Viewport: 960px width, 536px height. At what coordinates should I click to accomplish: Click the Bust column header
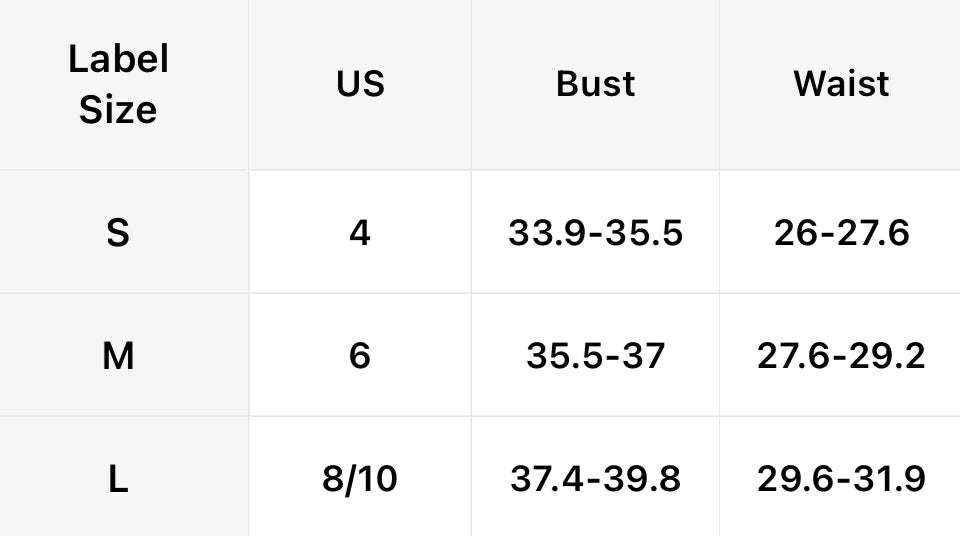pos(595,84)
